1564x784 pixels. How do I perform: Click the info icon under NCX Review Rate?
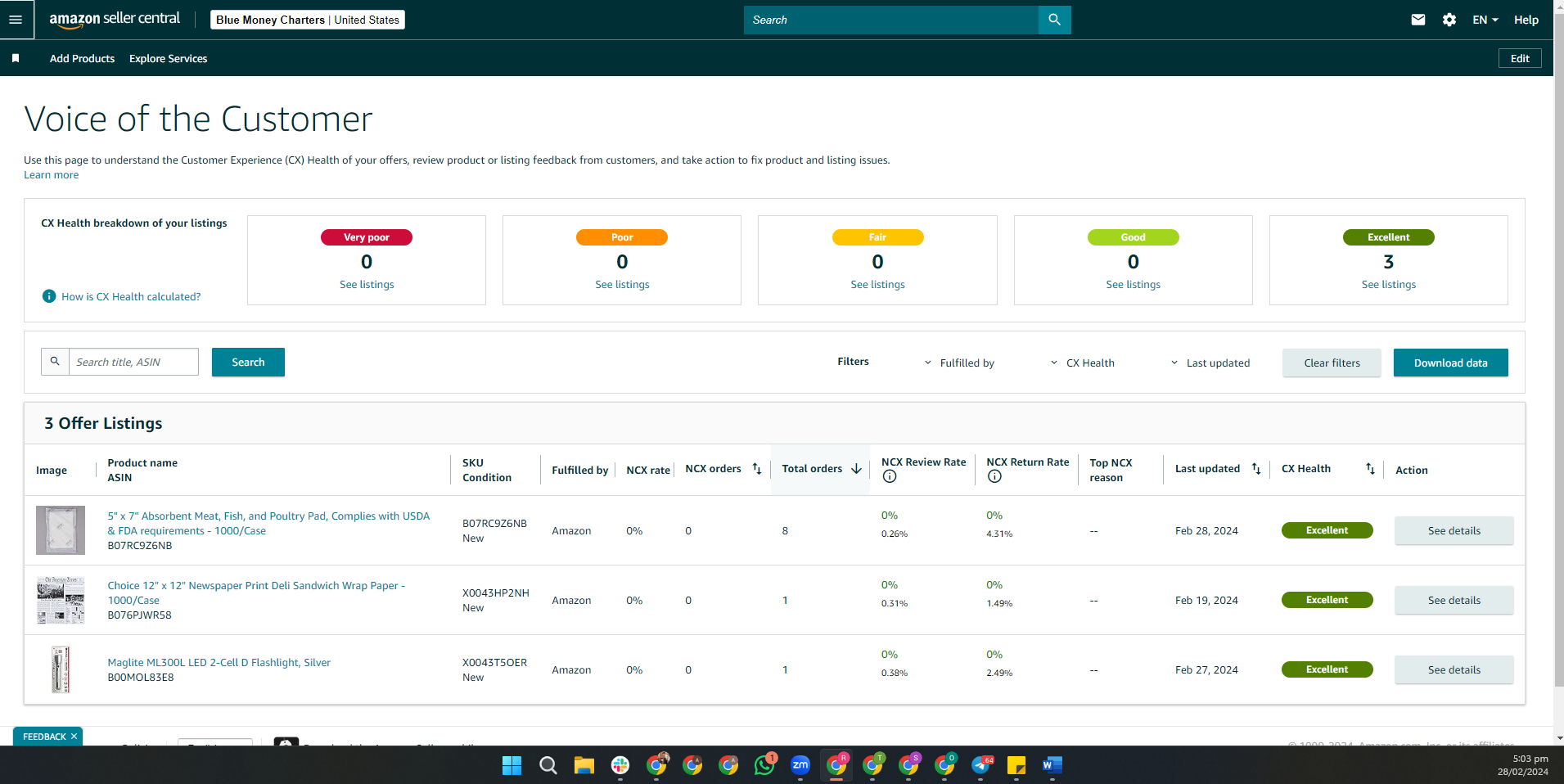coord(890,476)
